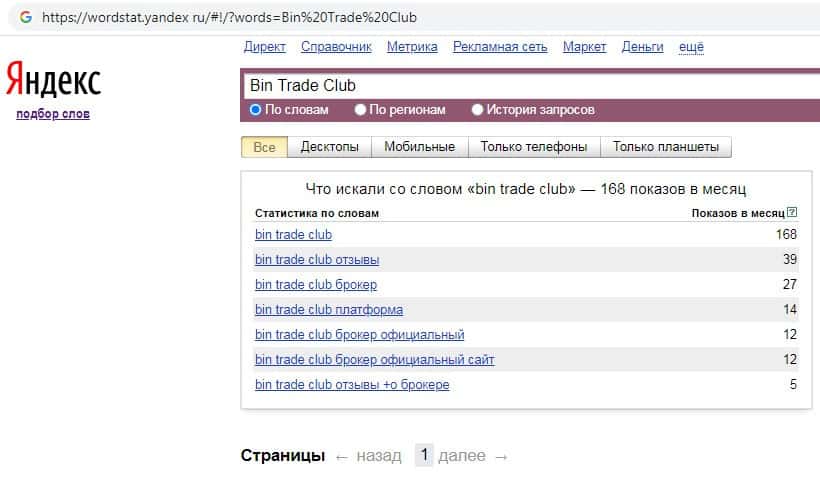Select the История запросов radio button
This screenshot has width=820, height=484.
[x=477, y=110]
